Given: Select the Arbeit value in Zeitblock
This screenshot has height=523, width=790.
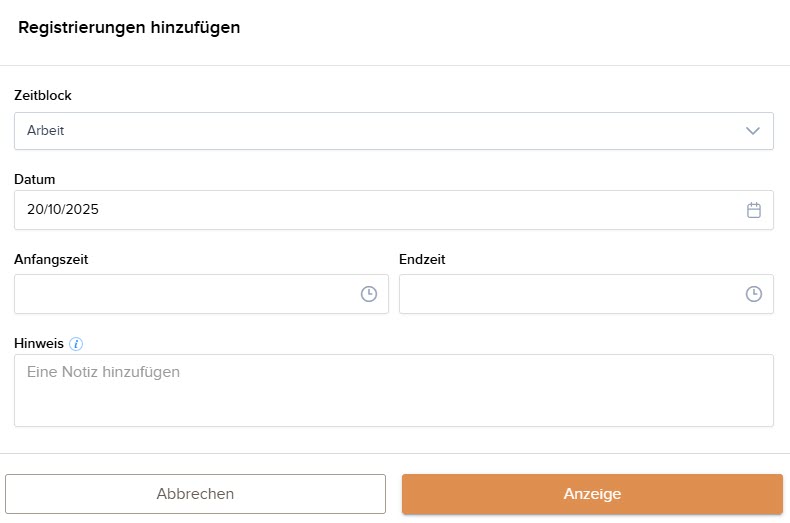Looking at the screenshot, I should (46, 131).
